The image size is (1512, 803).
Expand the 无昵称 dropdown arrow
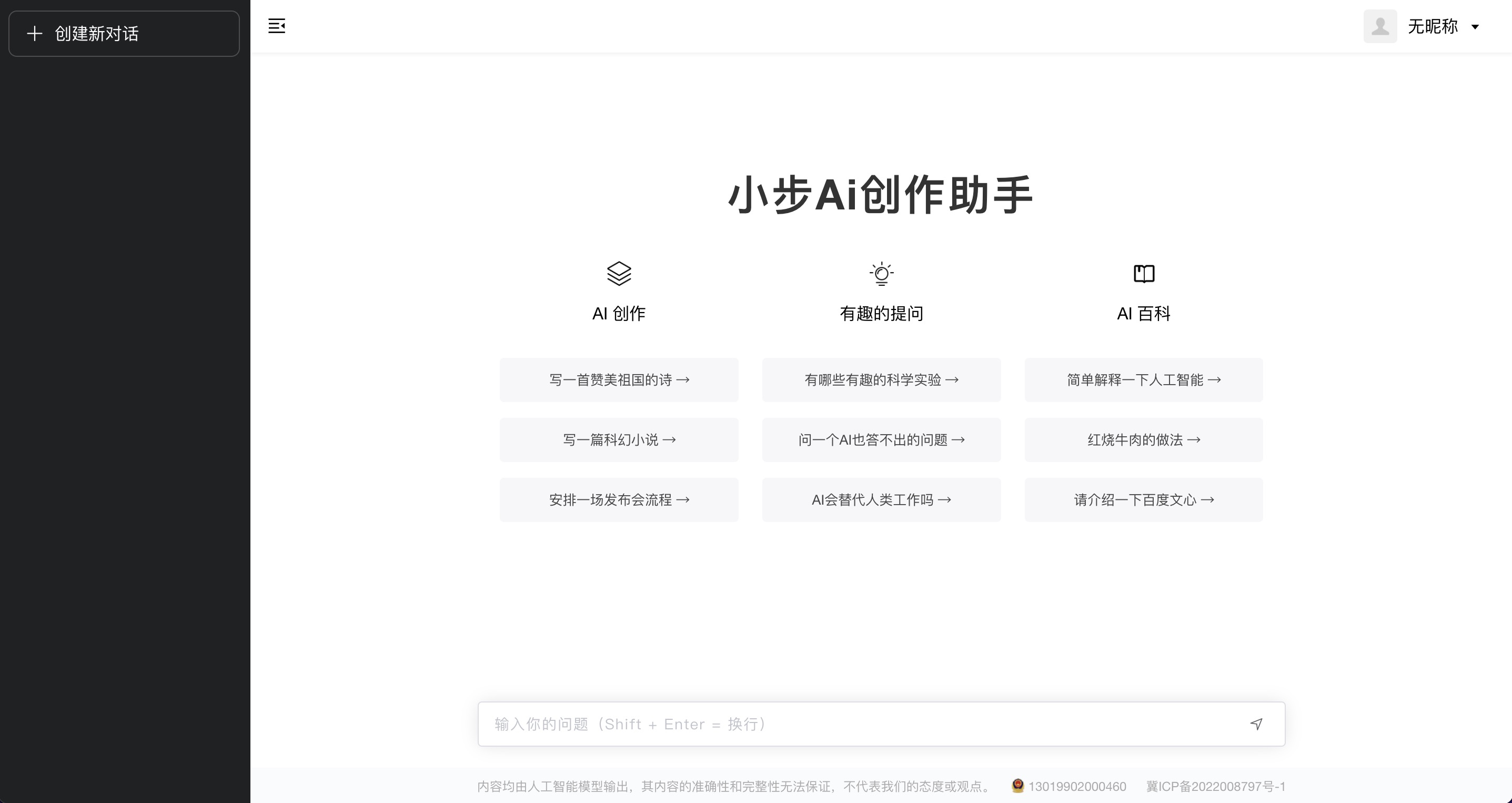pos(1475,26)
